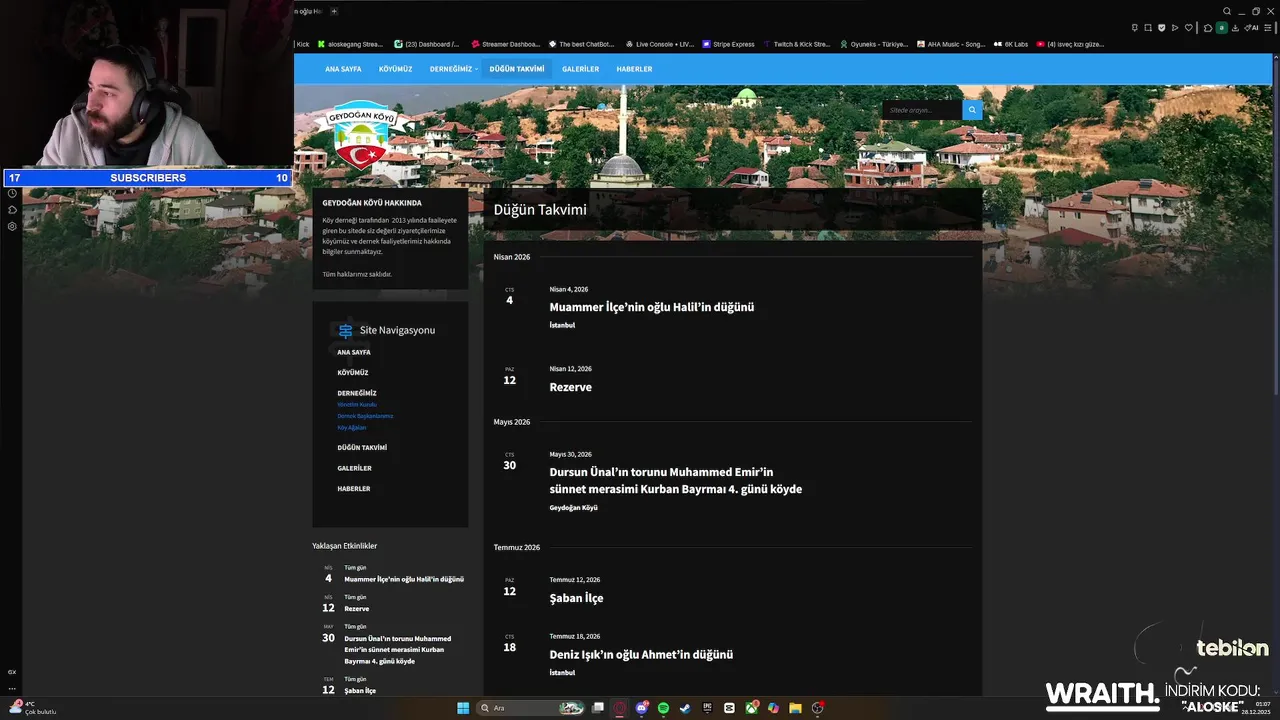The image size is (1280, 720).
Task: Open the Streamer Dashboard bookmark
Action: [x=506, y=44]
